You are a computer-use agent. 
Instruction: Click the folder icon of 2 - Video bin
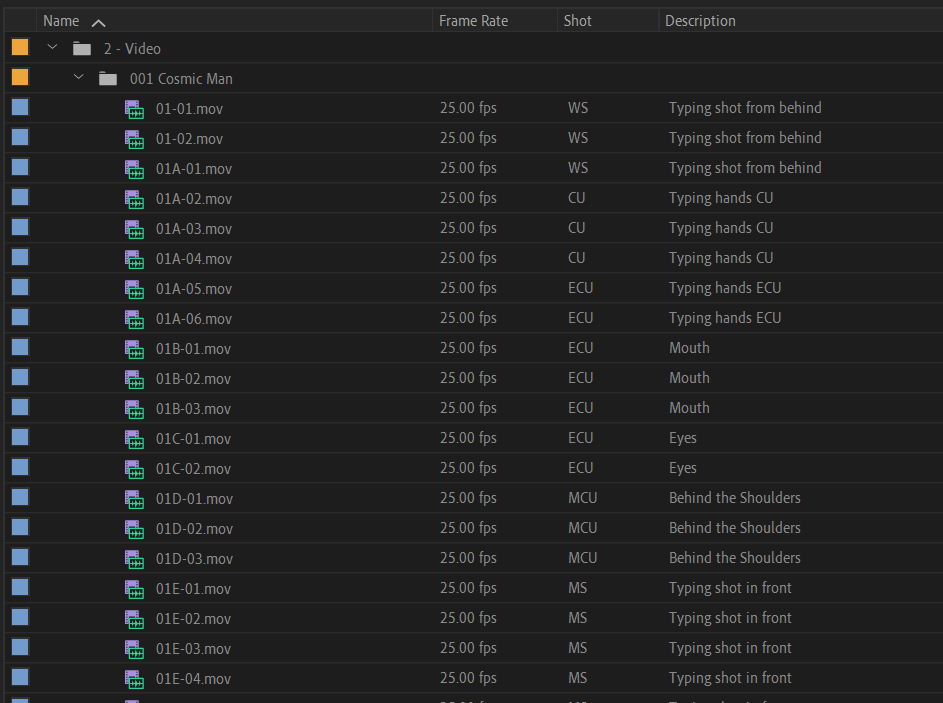pyautogui.click(x=82, y=49)
